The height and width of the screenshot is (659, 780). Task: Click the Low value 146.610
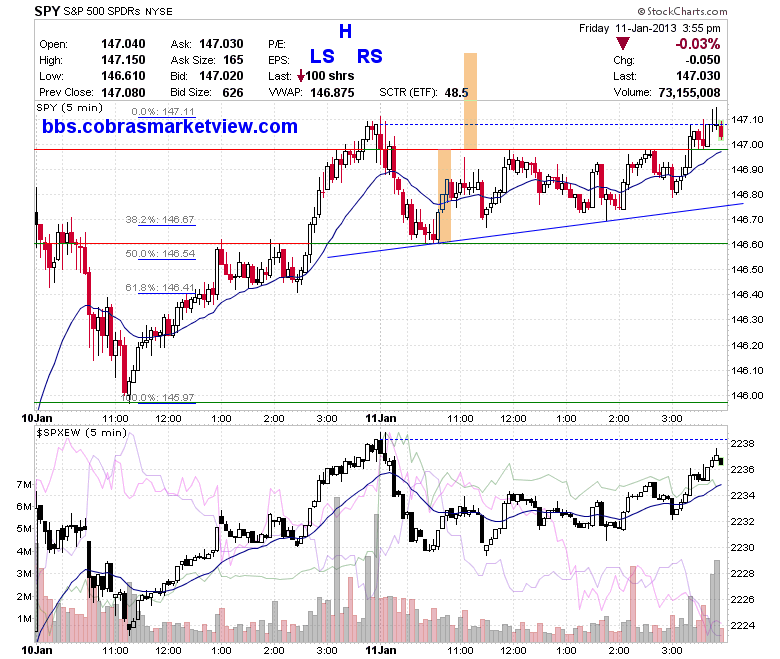123,76
